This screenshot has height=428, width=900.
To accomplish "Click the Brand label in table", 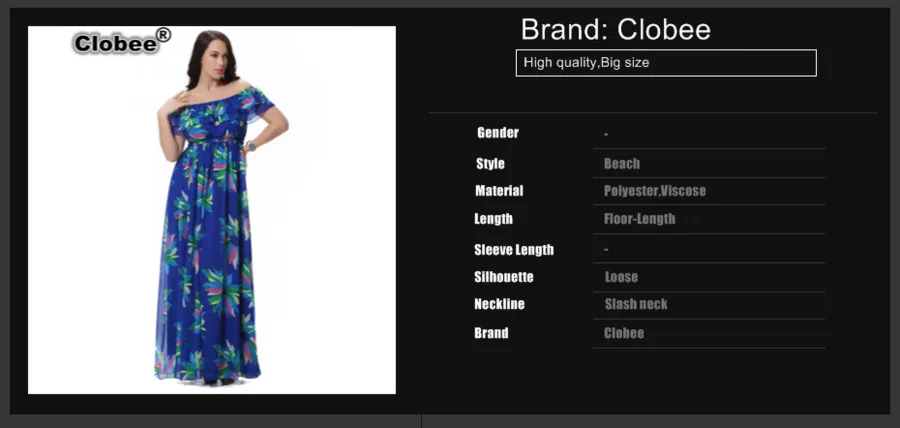I will pyautogui.click(x=491, y=333).
